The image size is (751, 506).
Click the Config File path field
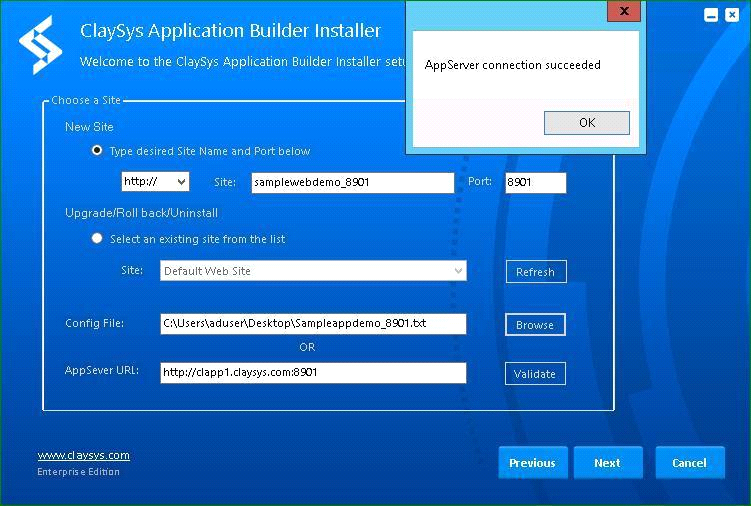pos(313,324)
